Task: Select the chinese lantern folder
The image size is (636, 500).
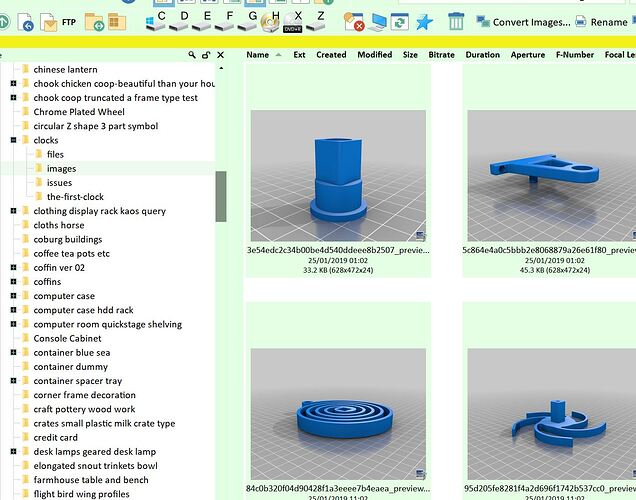Action: (65, 69)
